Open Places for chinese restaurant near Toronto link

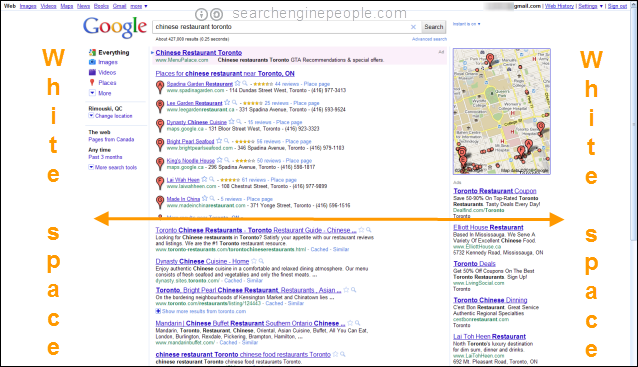pos(225,74)
